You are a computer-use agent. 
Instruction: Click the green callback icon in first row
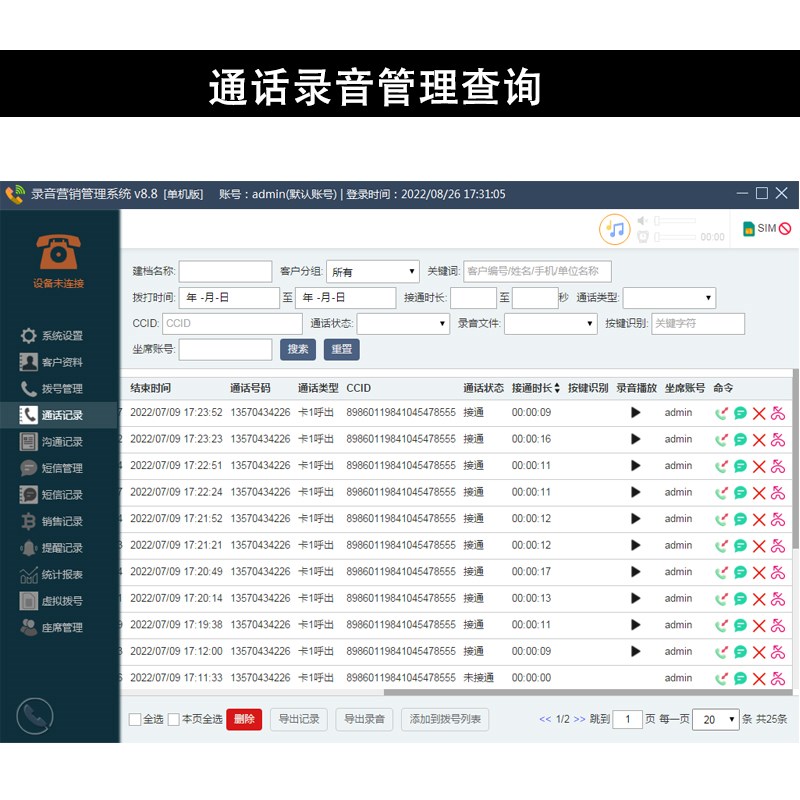pos(721,413)
